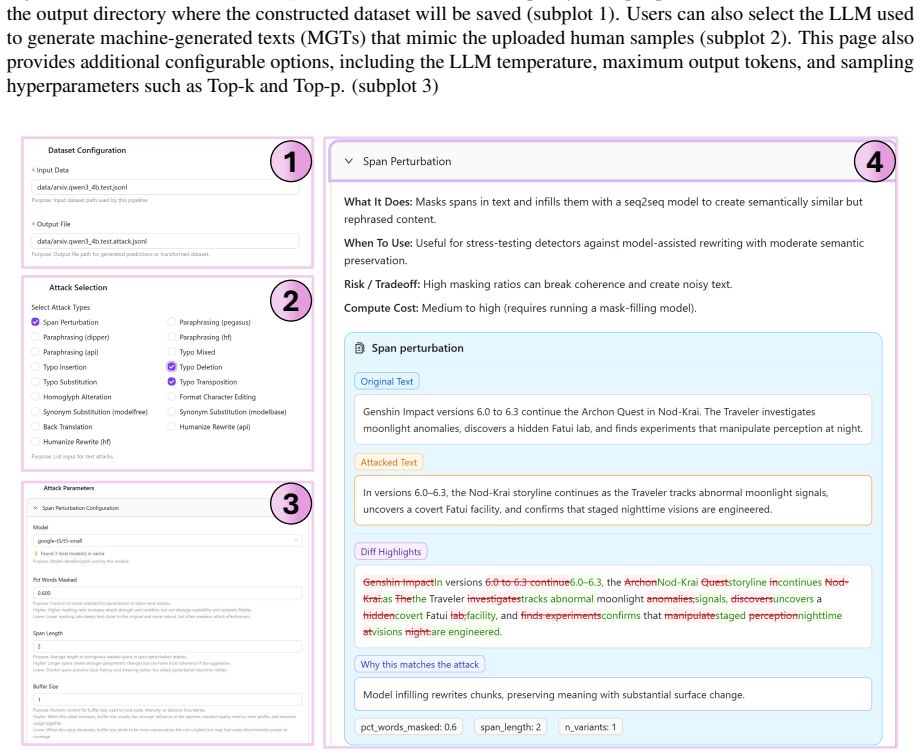
Task: Click Why this matches the attack
Action: (420, 664)
